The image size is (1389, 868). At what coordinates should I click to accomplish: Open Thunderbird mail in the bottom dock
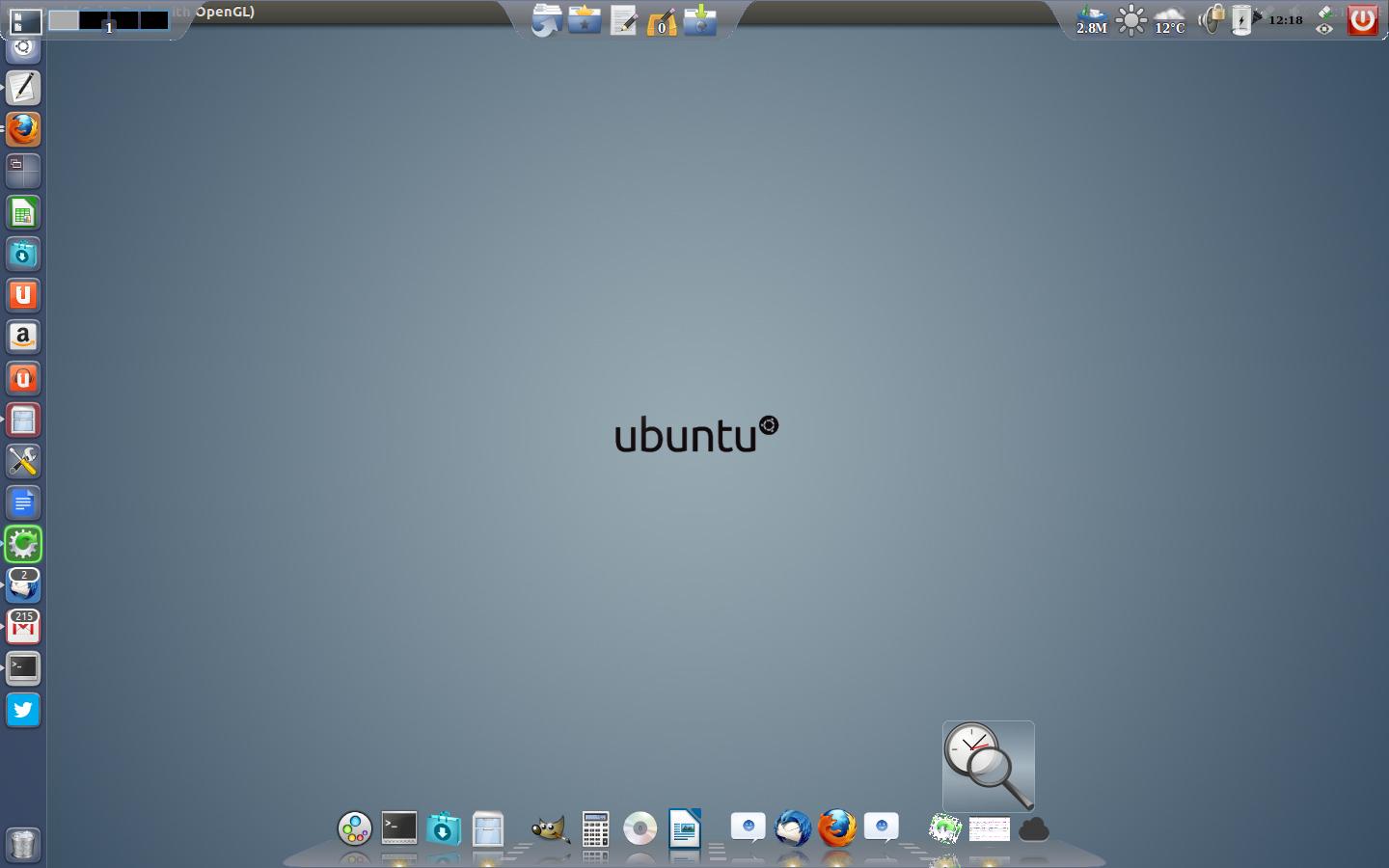point(793,828)
